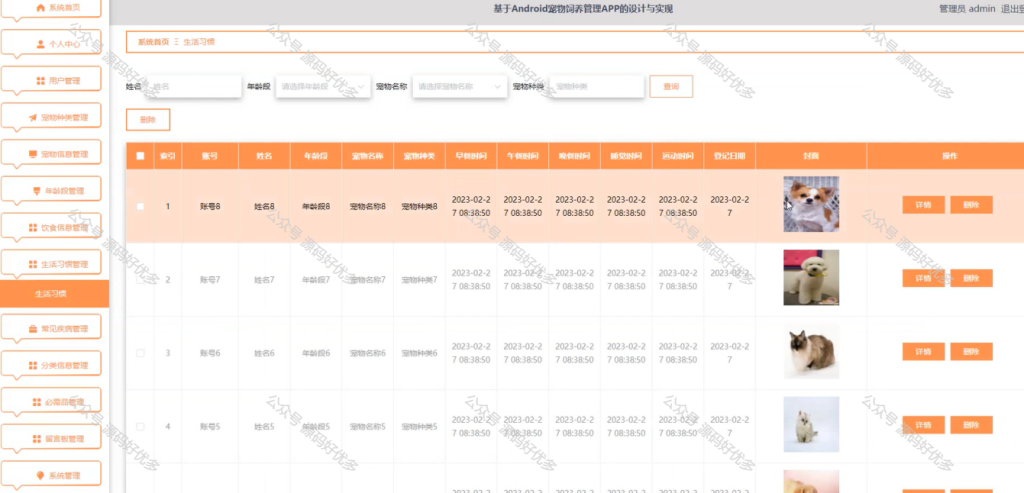Image resolution: width=1024 pixels, height=493 pixels.
Task: Open the dog cover image in row 1
Action: click(x=811, y=204)
